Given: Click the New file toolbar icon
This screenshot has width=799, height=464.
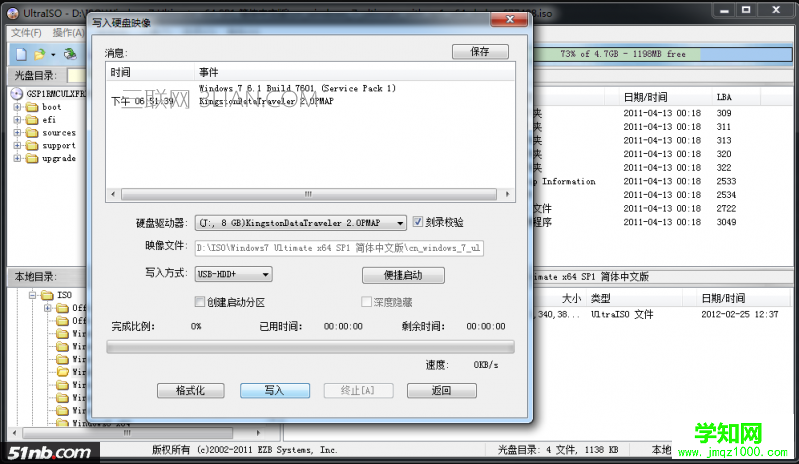Looking at the screenshot, I should 21,54.
